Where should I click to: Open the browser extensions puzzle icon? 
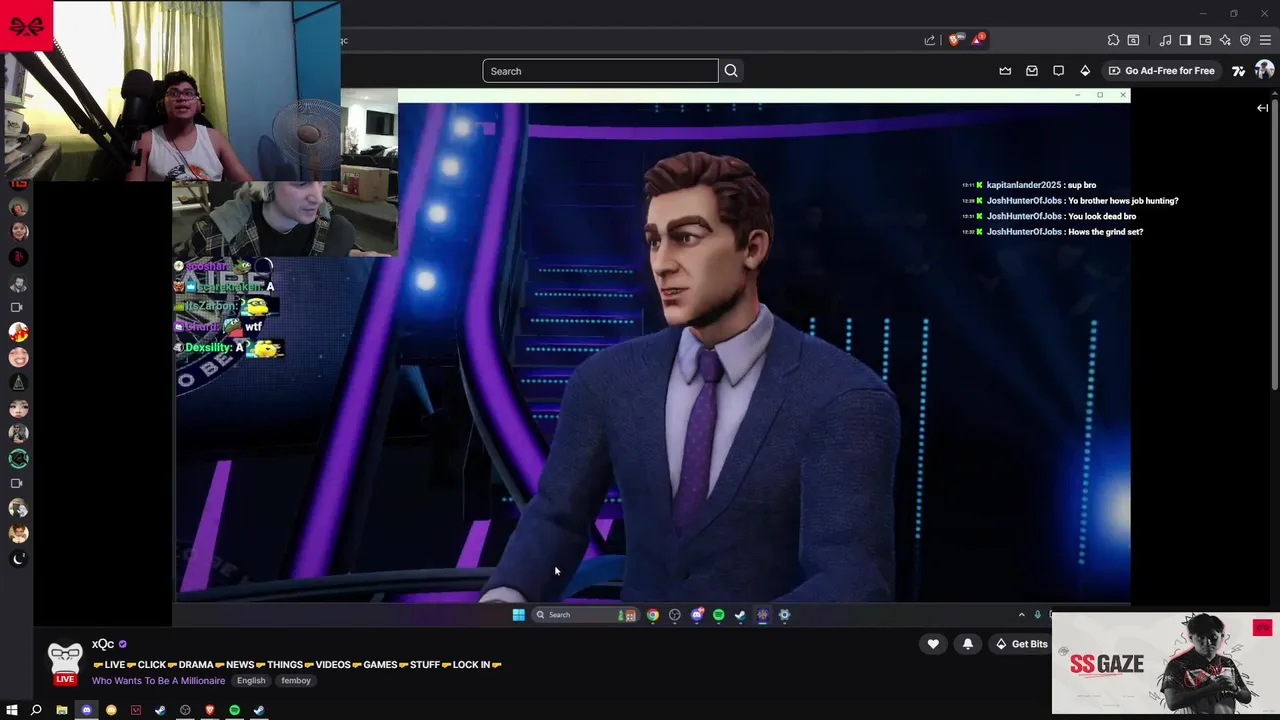(1113, 40)
